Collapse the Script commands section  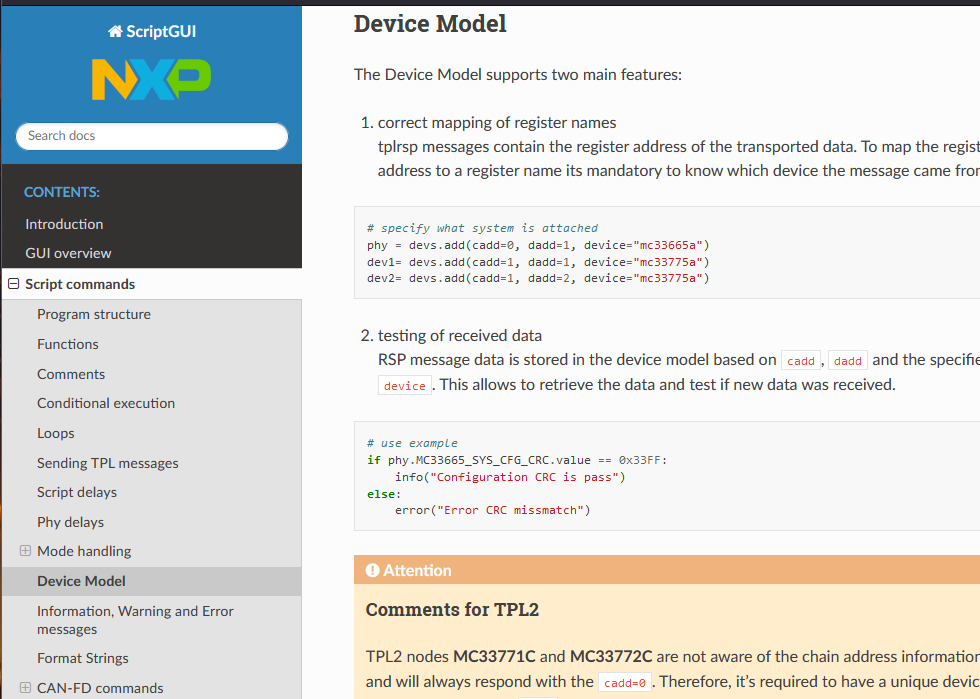14,284
